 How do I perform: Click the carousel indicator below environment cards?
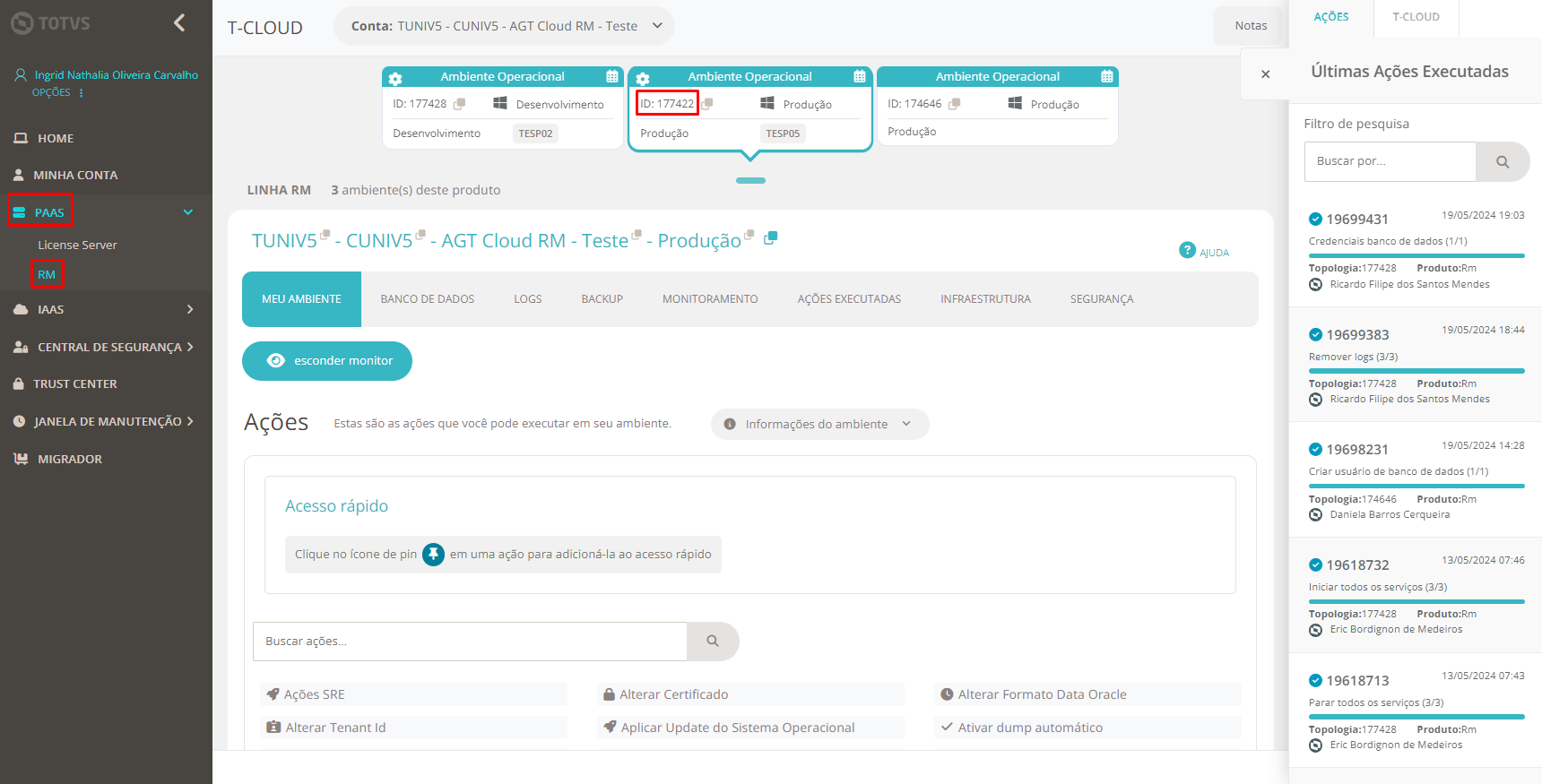click(750, 180)
